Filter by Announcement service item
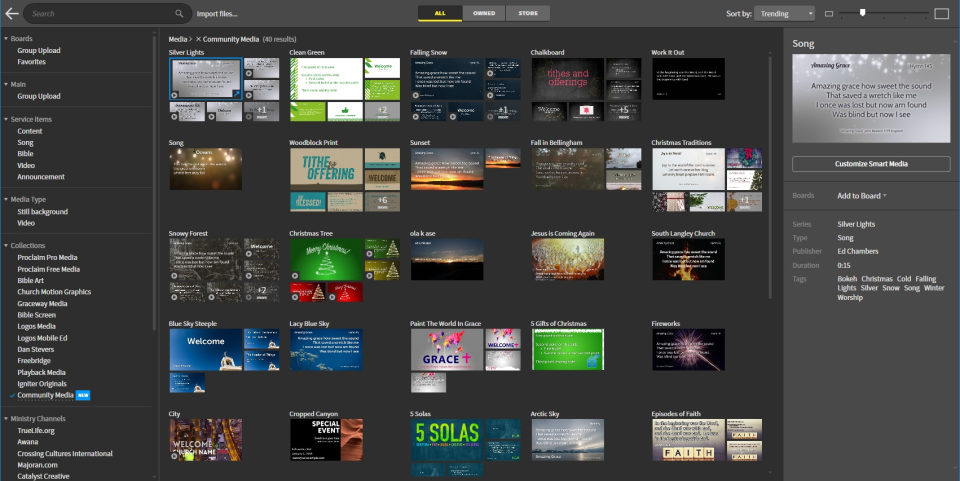Image resolution: width=960 pixels, height=481 pixels. click(x=40, y=177)
